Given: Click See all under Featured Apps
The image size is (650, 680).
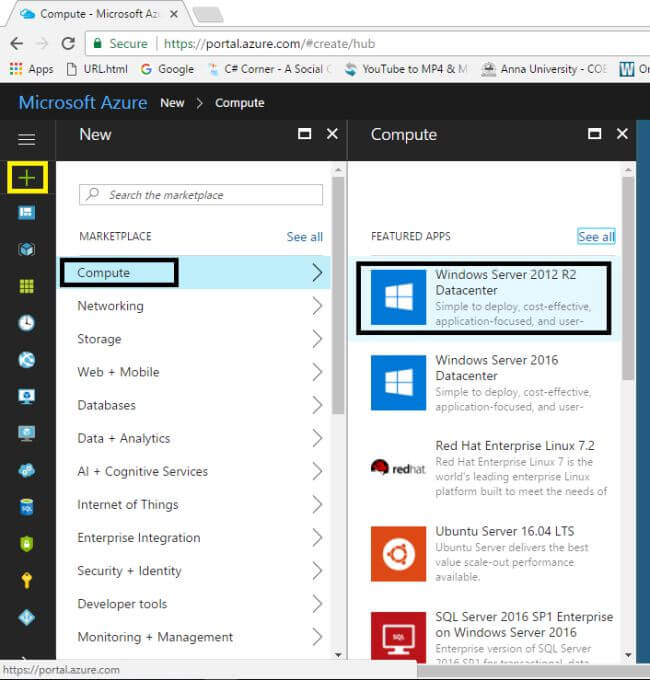Looking at the screenshot, I should point(596,237).
